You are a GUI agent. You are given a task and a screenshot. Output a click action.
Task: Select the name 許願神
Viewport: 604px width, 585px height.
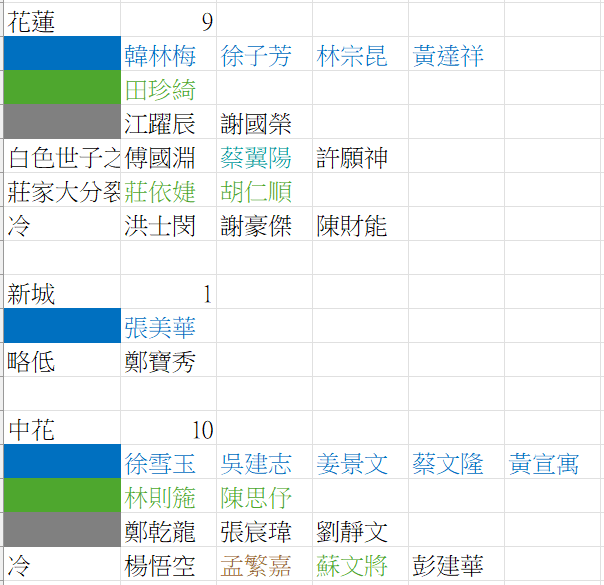(352, 158)
